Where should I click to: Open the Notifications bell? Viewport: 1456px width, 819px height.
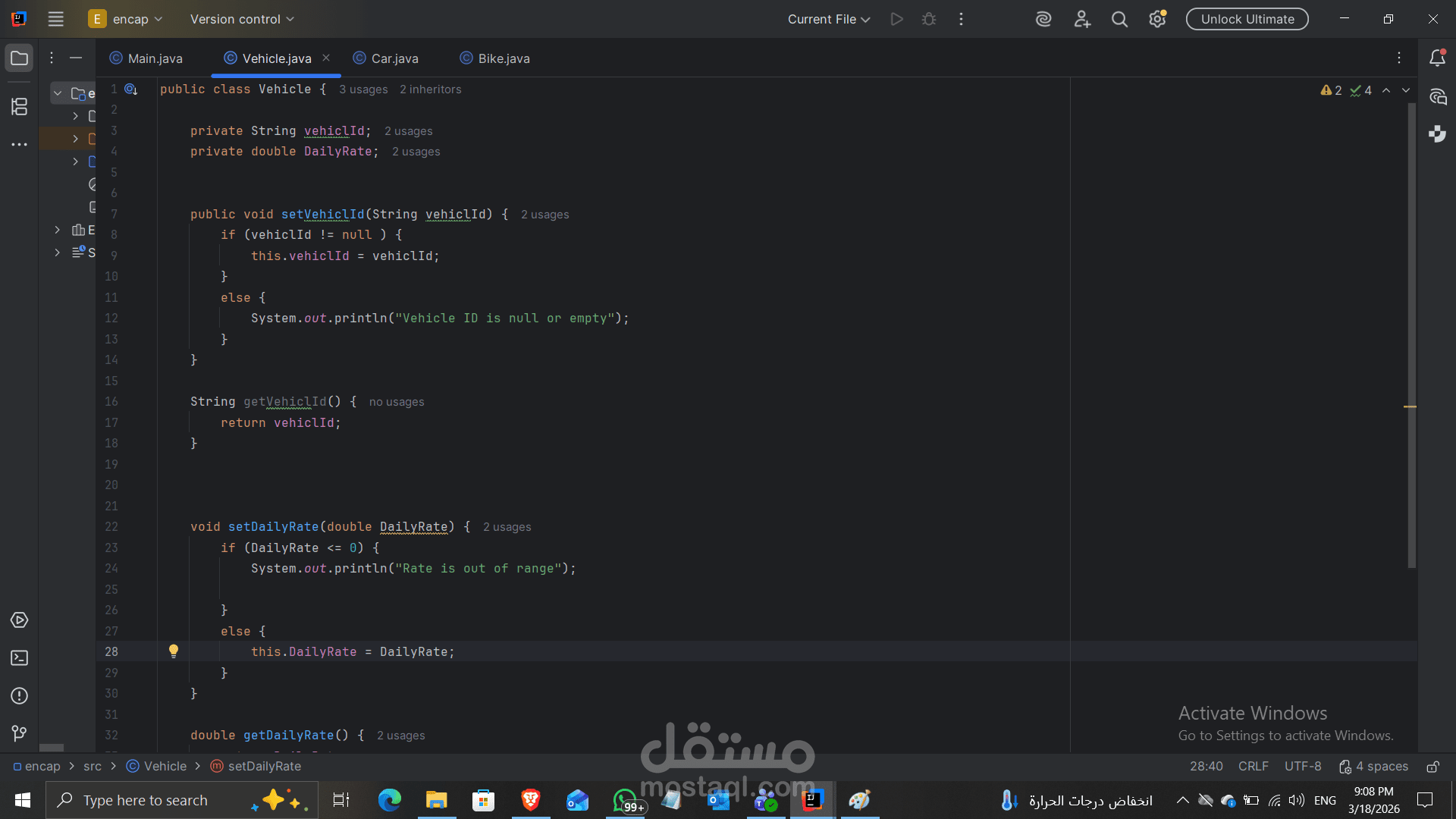coord(1437,58)
